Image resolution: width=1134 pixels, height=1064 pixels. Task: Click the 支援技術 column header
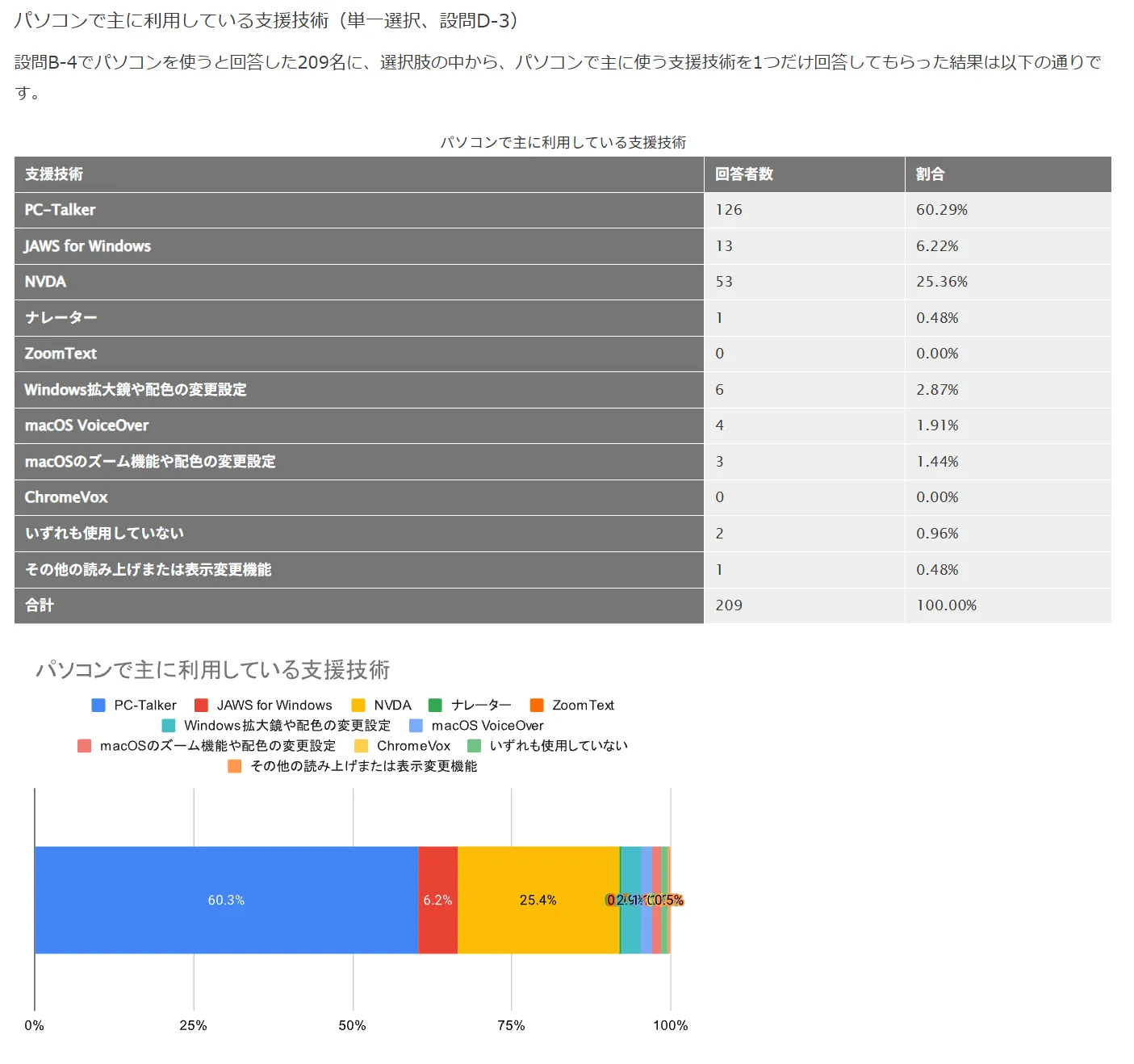pyautogui.click(x=359, y=174)
